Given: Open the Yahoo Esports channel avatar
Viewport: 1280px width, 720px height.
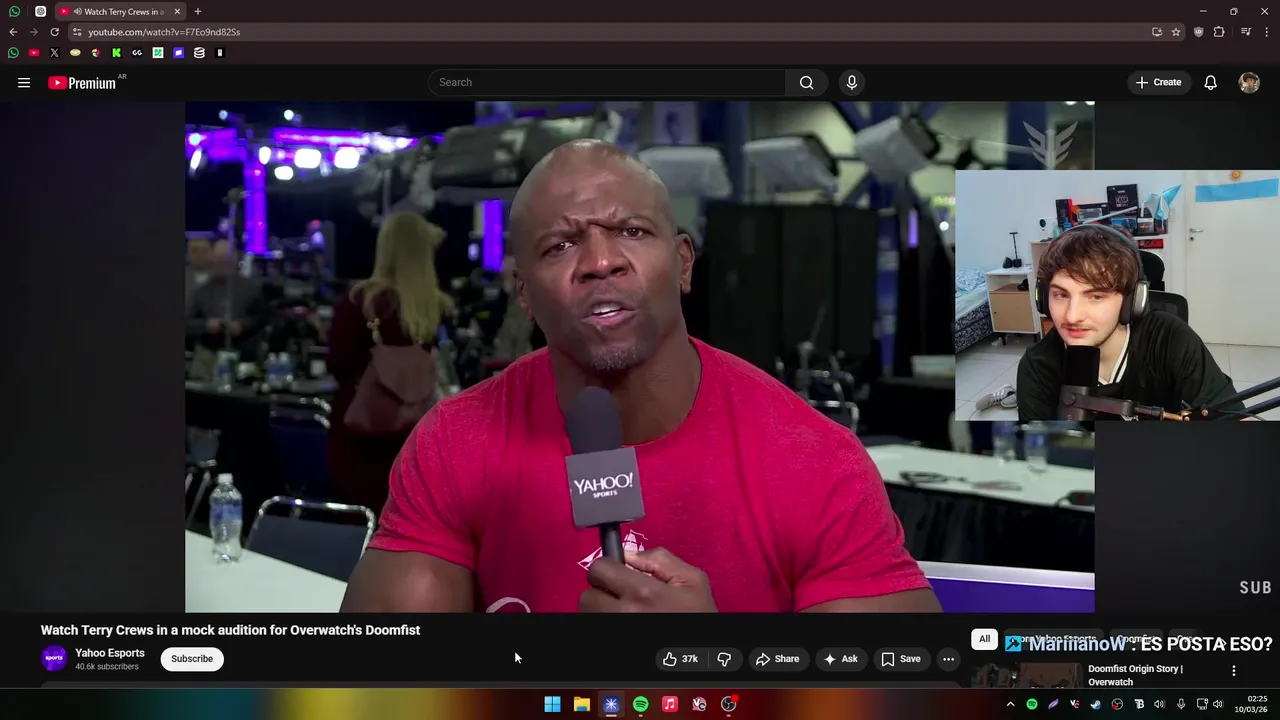Looking at the screenshot, I should click(x=54, y=659).
